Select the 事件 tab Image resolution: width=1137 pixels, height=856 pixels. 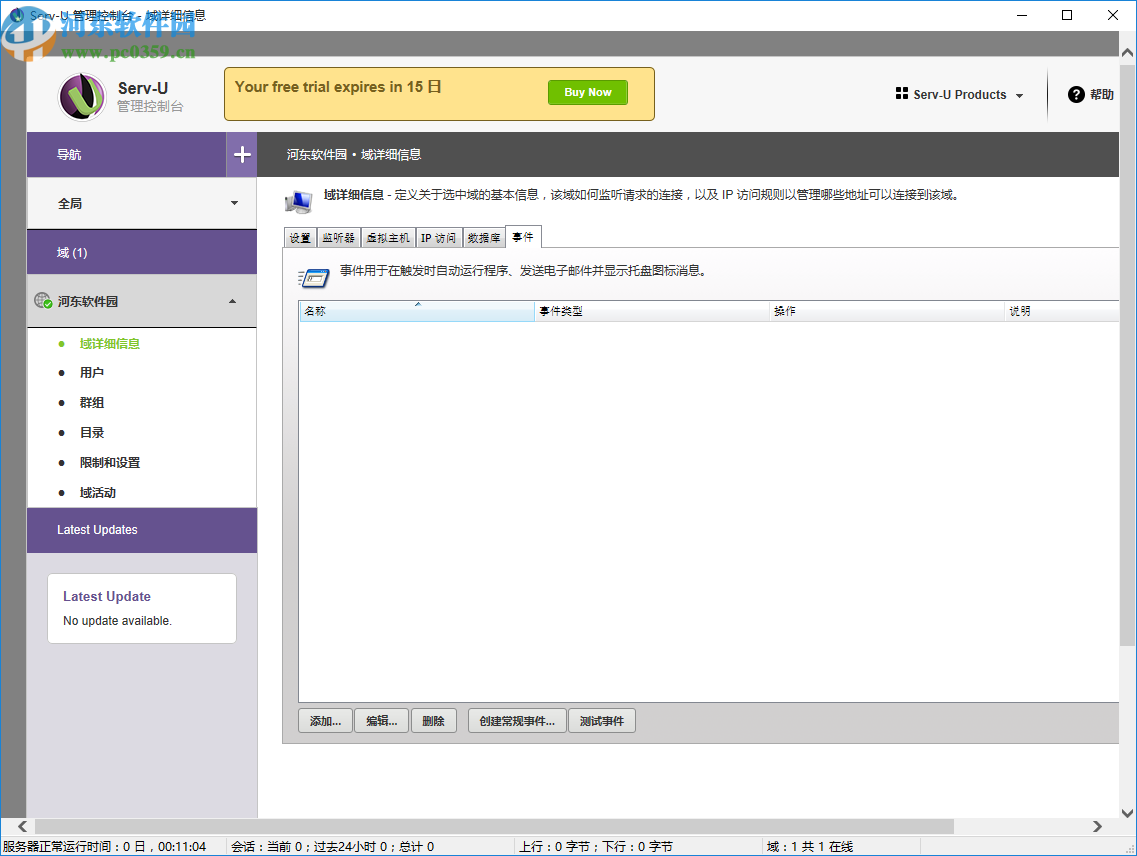[x=523, y=237]
